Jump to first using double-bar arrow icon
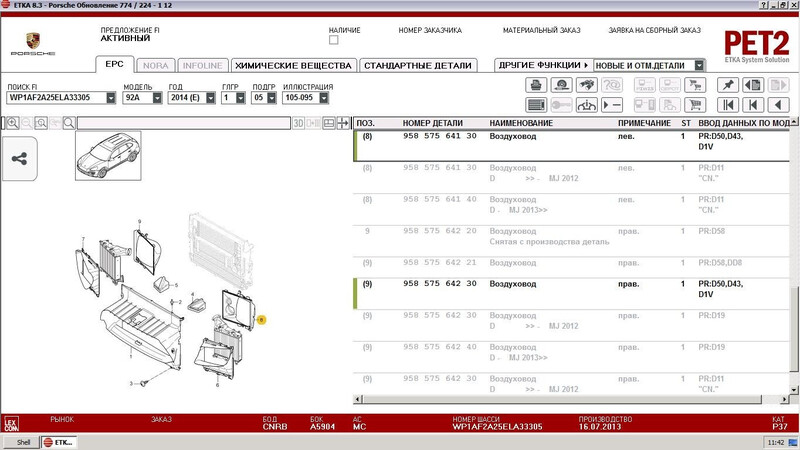This screenshot has width=800, height=450. coord(728,105)
